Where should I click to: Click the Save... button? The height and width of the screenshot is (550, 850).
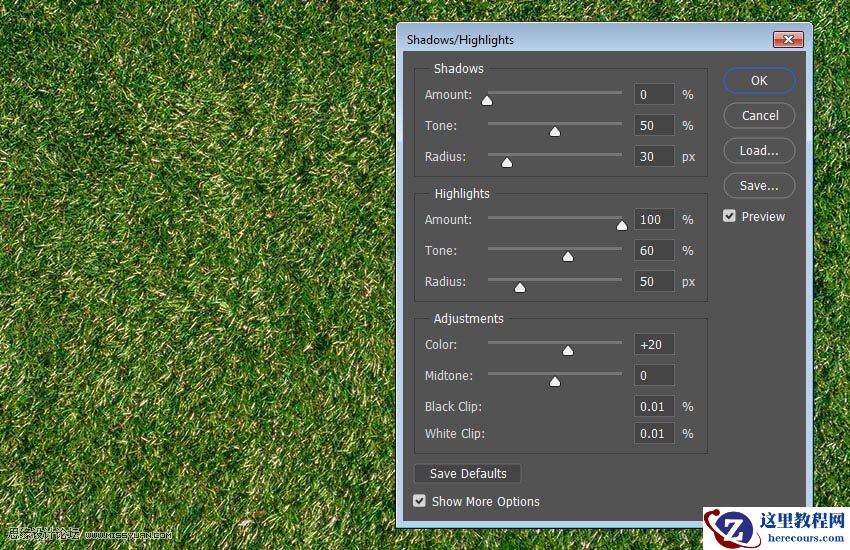pyautogui.click(x=759, y=185)
